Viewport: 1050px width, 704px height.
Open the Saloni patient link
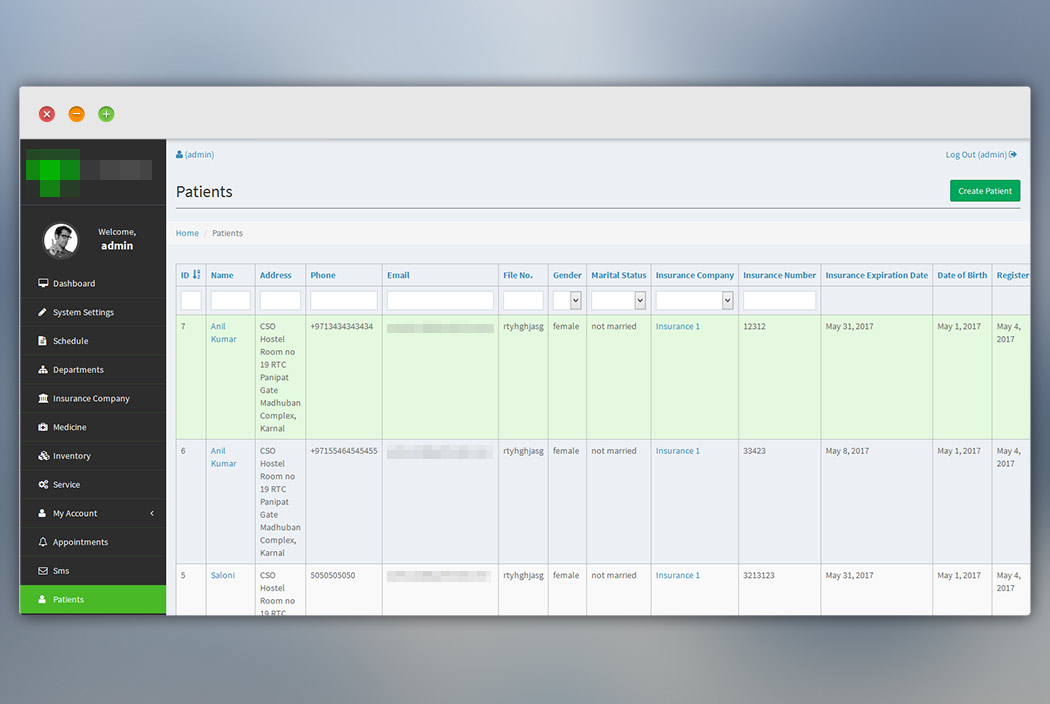click(222, 575)
